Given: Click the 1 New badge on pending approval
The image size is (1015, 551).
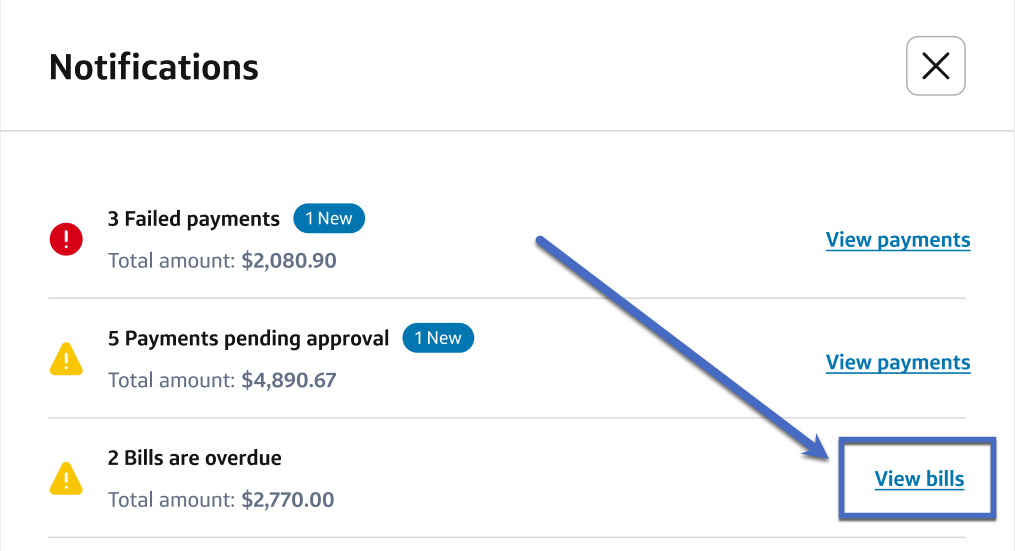Looking at the screenshot, I should (438, 338).
